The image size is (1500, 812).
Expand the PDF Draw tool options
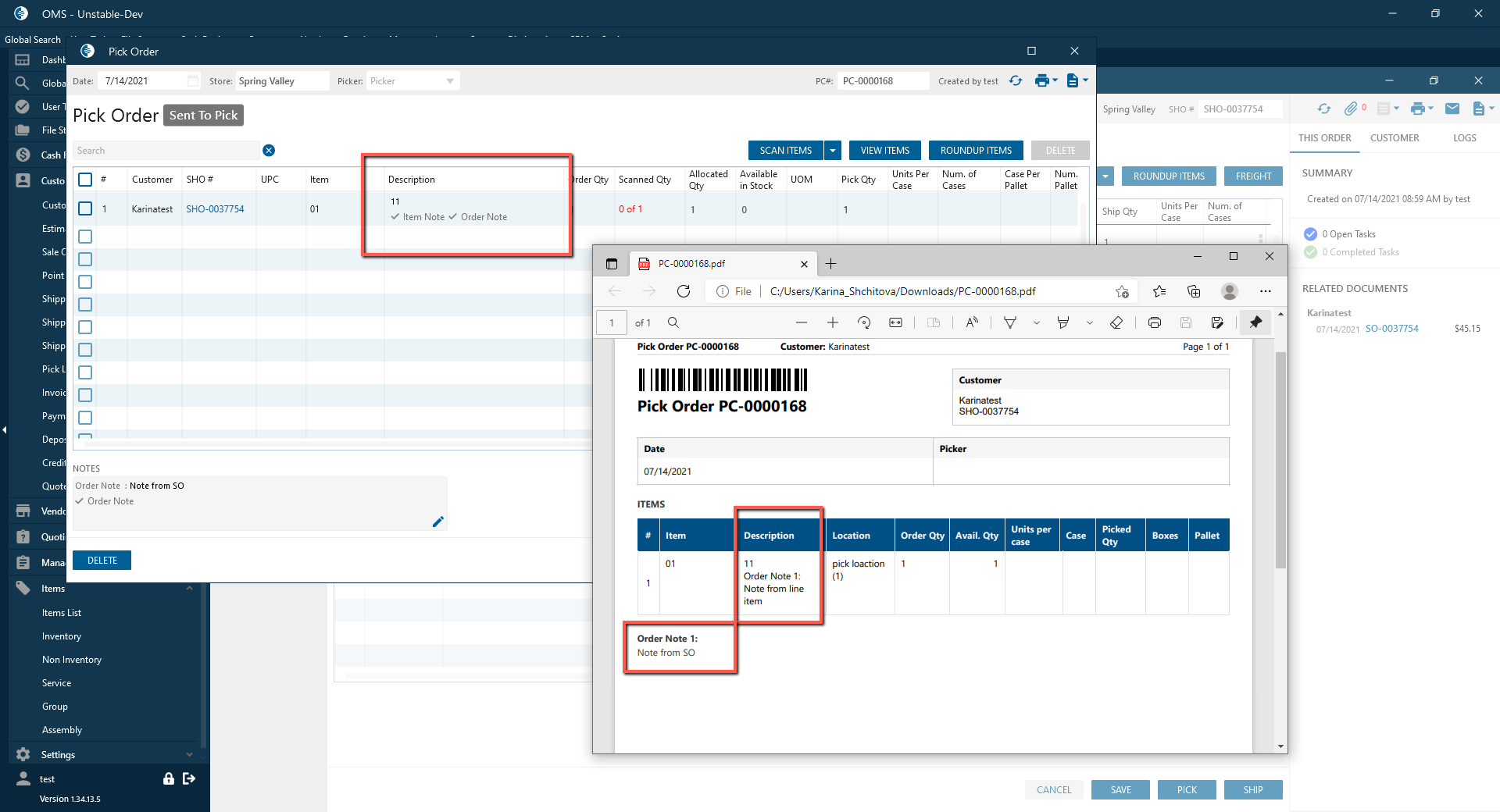coord(1037,322)
